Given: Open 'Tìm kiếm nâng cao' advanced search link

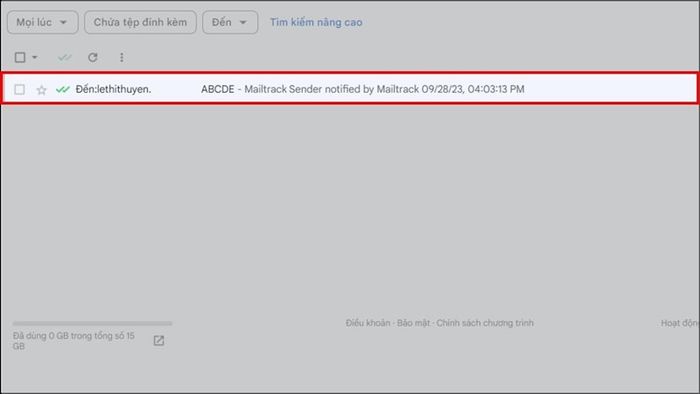Looking at the screenshot, I should (316, 22).
